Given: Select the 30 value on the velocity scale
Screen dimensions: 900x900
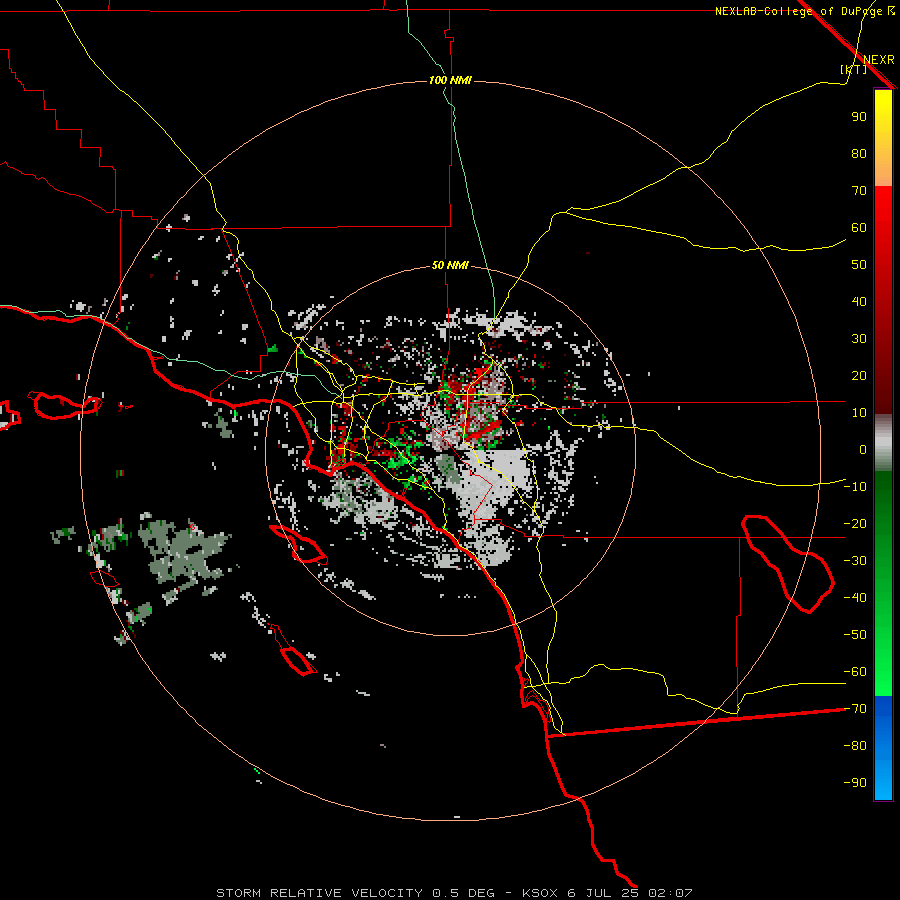Looking at the screenshot, I should [x=859, y=339].
